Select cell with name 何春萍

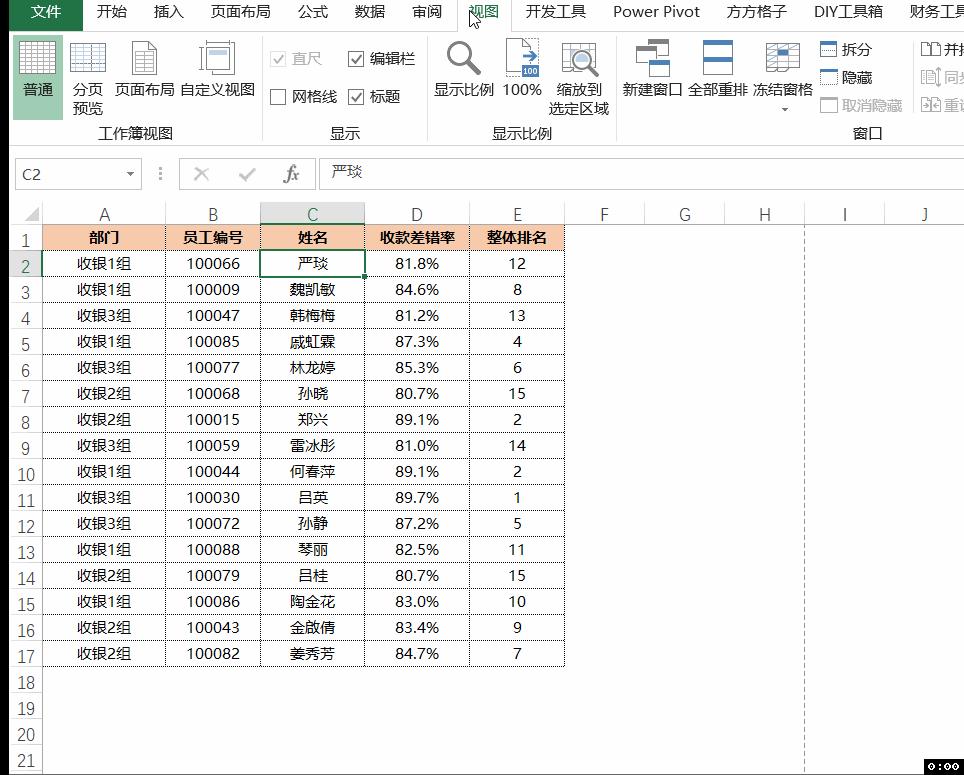coord(312,471)
